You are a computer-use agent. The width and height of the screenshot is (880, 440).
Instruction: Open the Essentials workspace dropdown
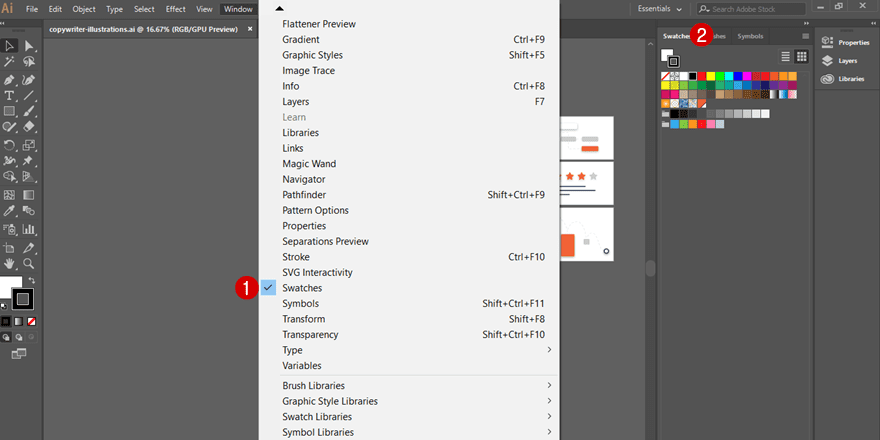[660, 9]
